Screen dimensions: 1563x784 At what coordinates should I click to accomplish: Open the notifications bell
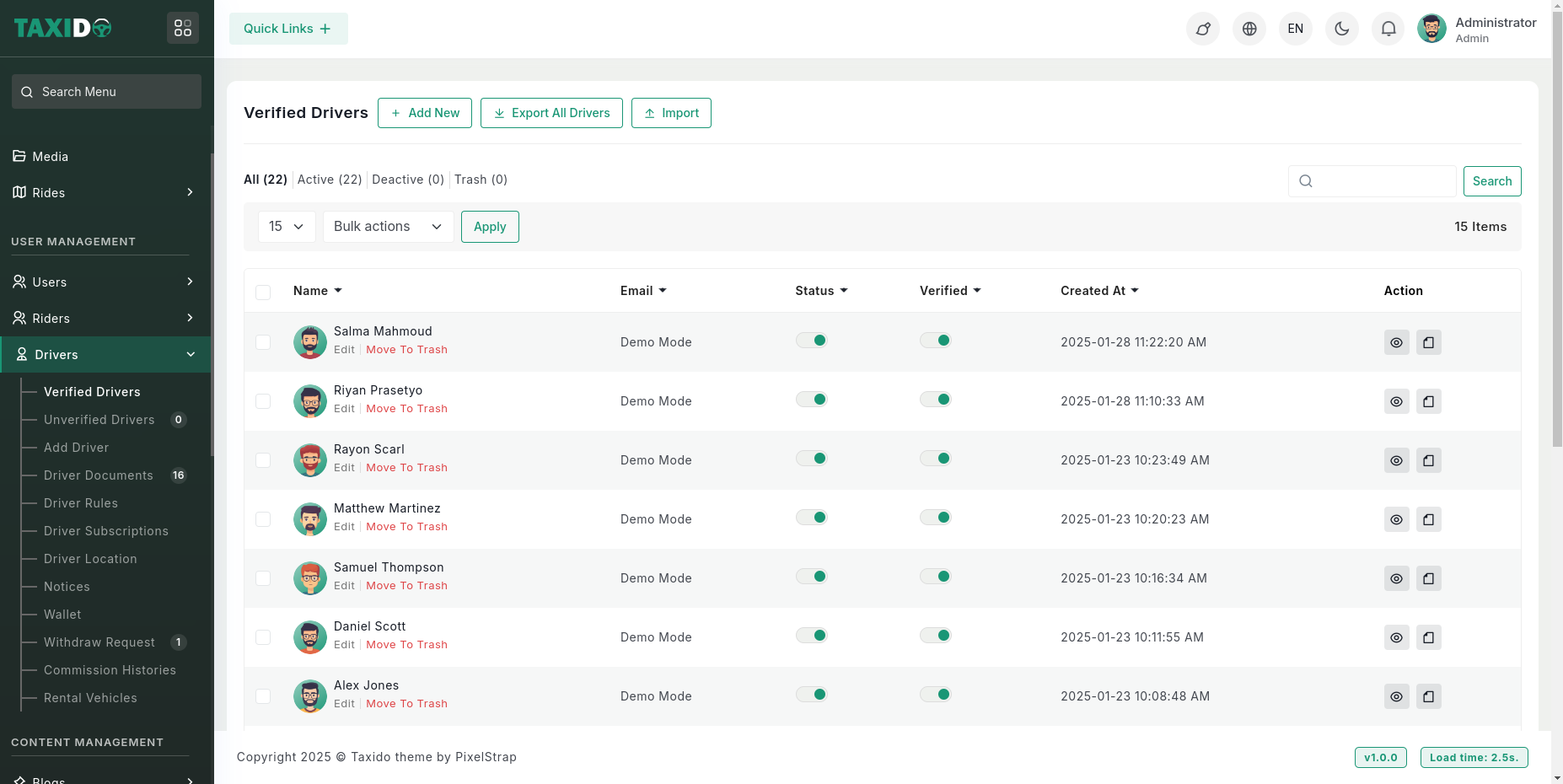click(1388, 29)
